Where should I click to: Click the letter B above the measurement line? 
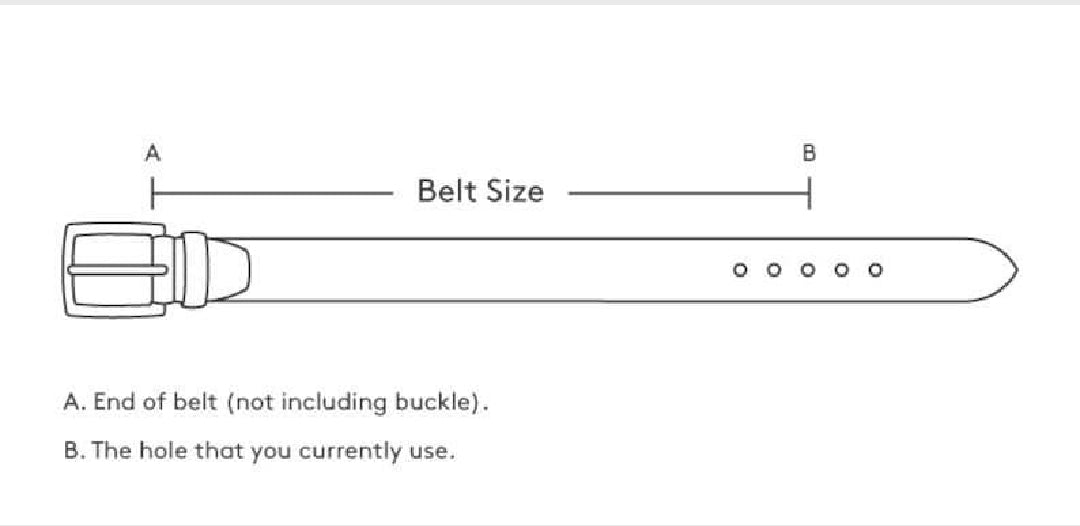coord(809,153)
